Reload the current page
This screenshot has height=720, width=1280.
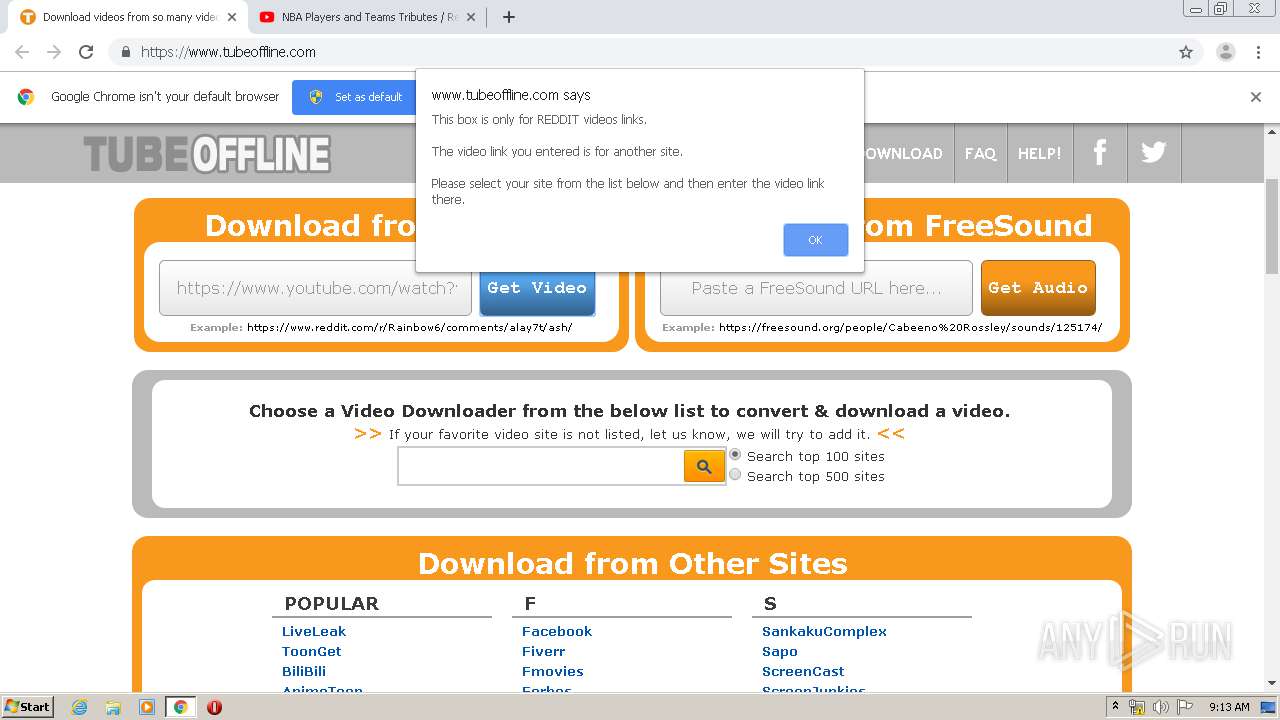tap(86, 52)
